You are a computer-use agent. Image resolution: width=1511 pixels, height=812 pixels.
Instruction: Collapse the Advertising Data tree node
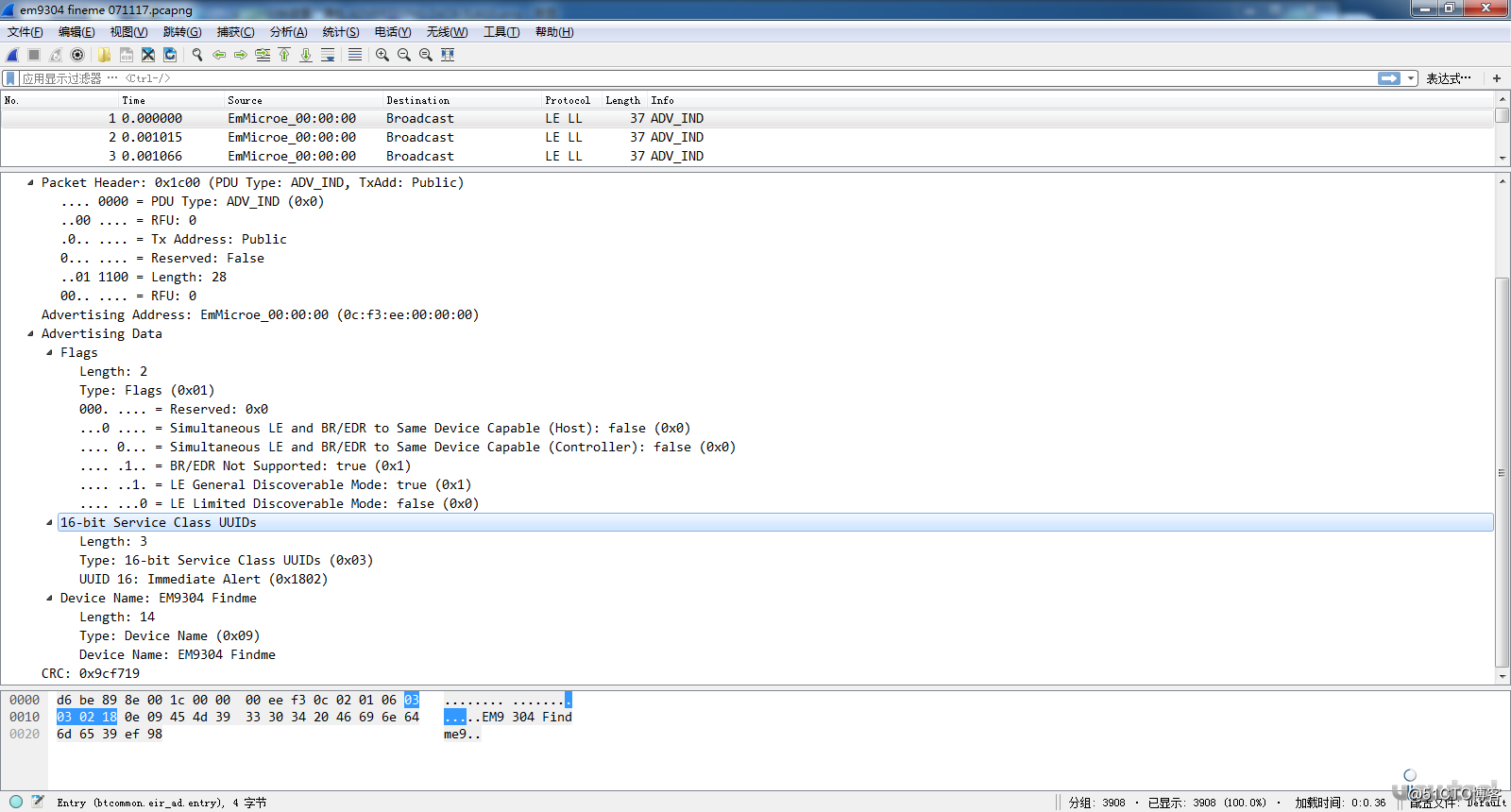click(x=30, y=333)
